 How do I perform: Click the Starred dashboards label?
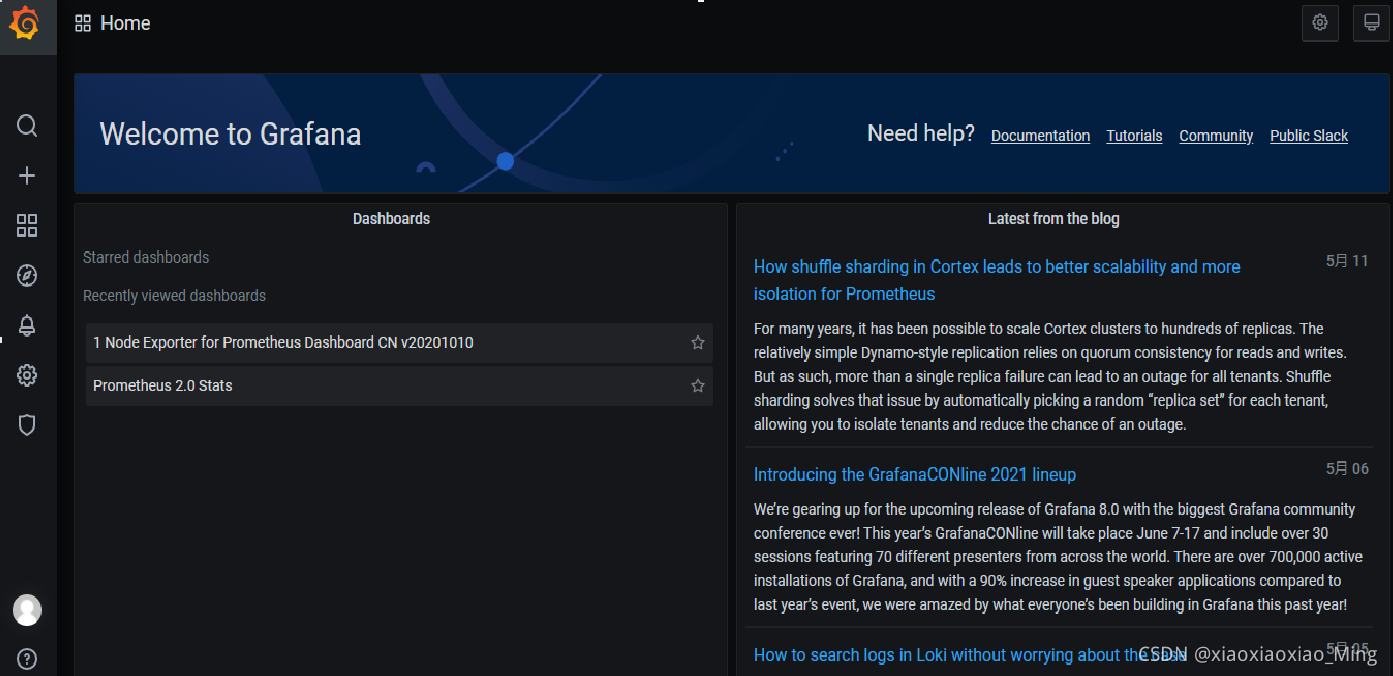click(146, 257)
